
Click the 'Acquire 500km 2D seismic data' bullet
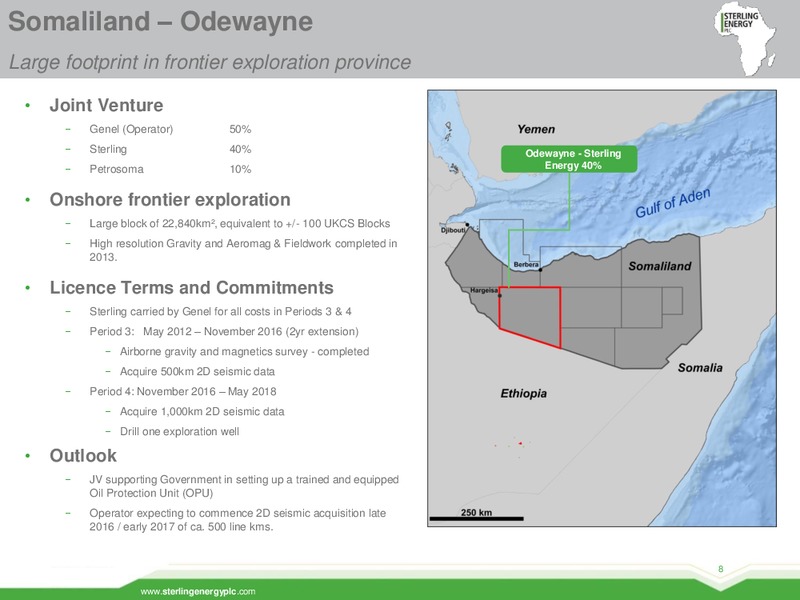tap(197, 371)
